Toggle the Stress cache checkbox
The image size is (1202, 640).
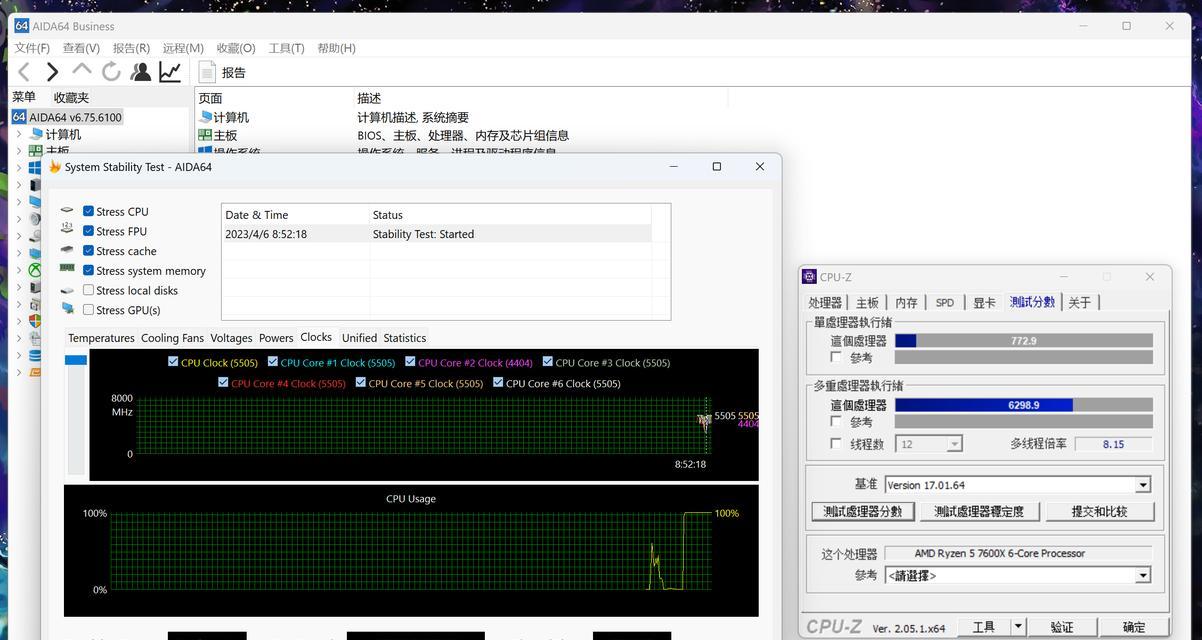pos(88,251)
